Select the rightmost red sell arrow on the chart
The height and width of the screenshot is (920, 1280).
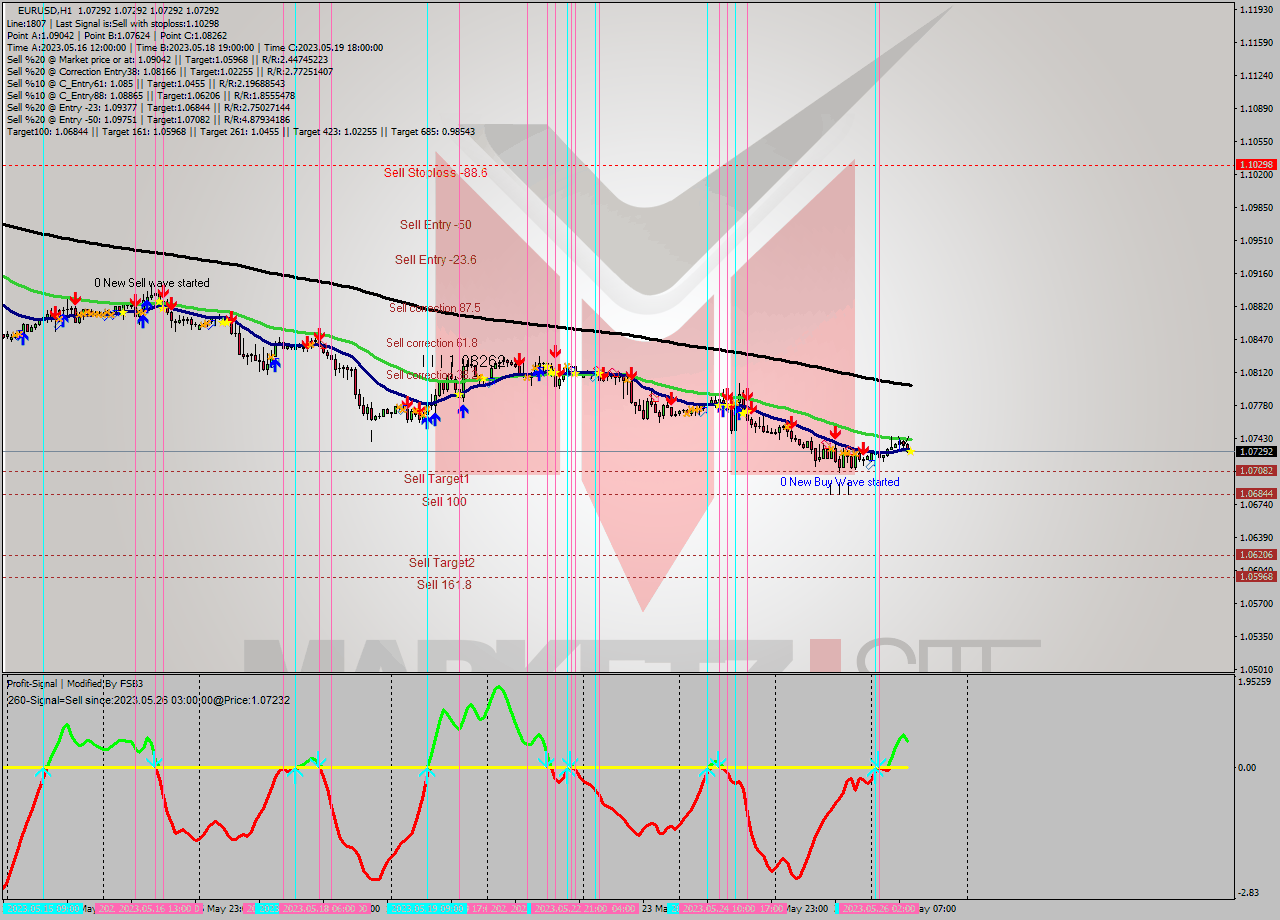tap(862, 451)
